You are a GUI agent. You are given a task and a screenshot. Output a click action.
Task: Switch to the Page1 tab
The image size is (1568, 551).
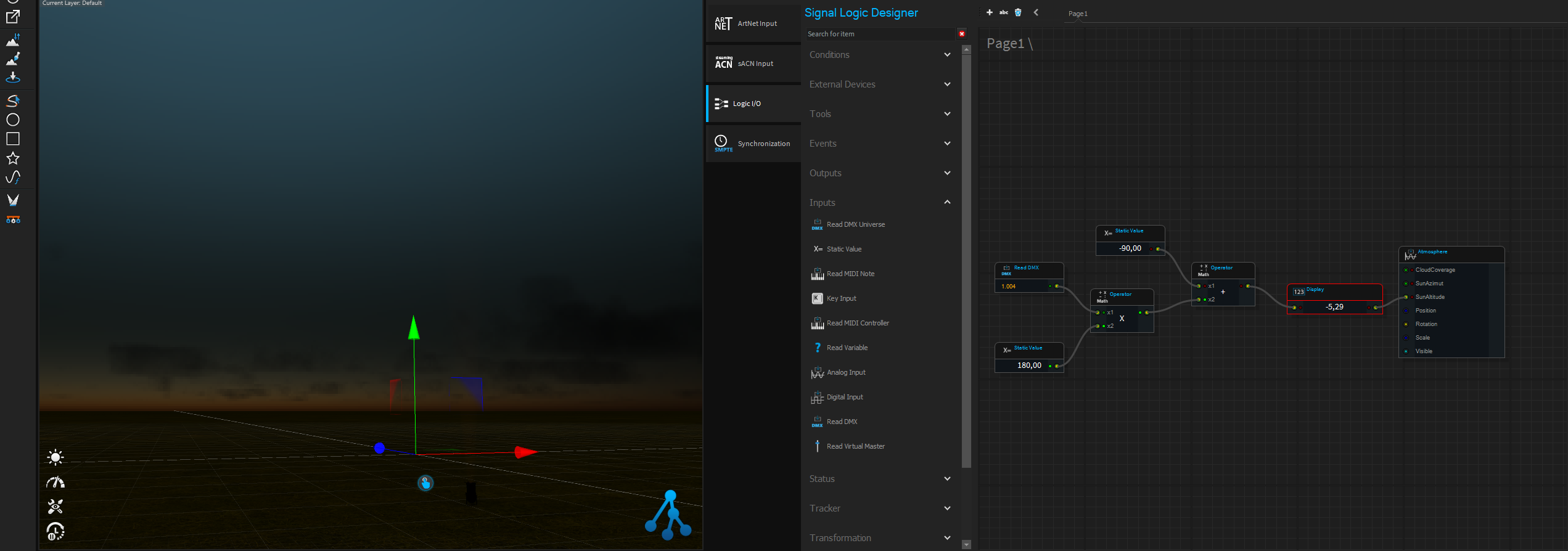pyautogui.click(x=1078, y=14)
